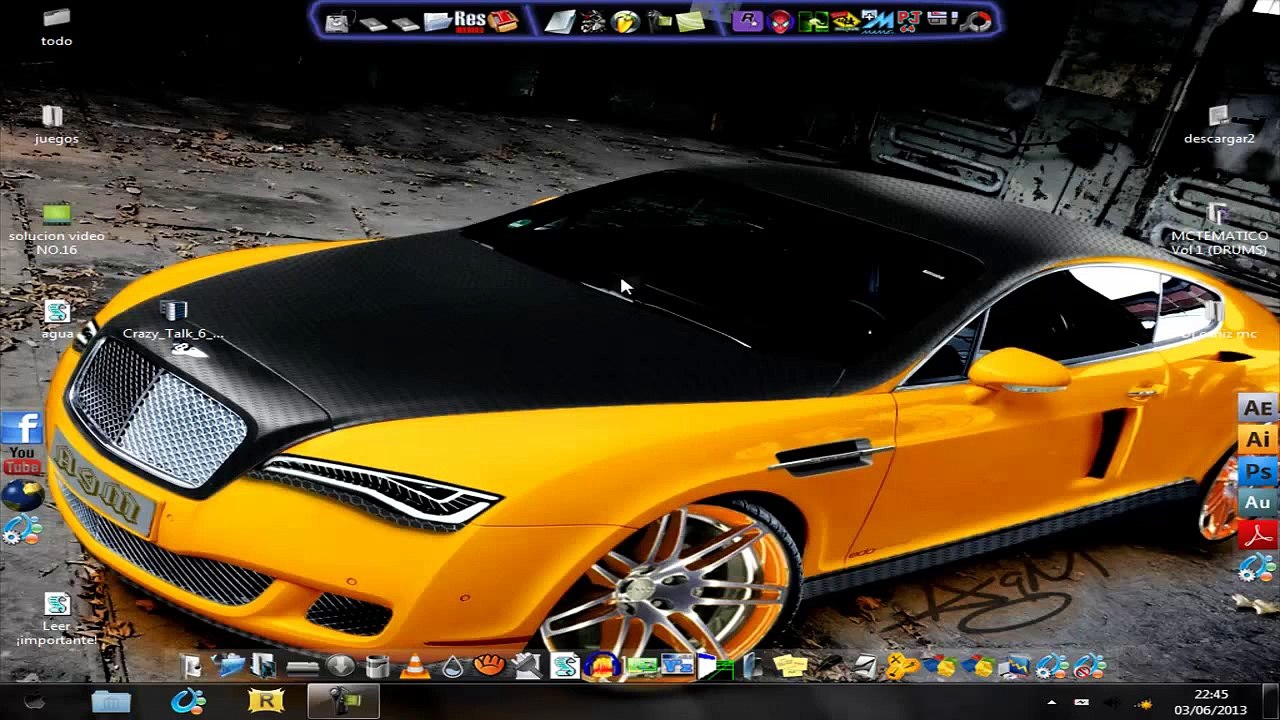Open water drop icon in bottom dock

452,667
